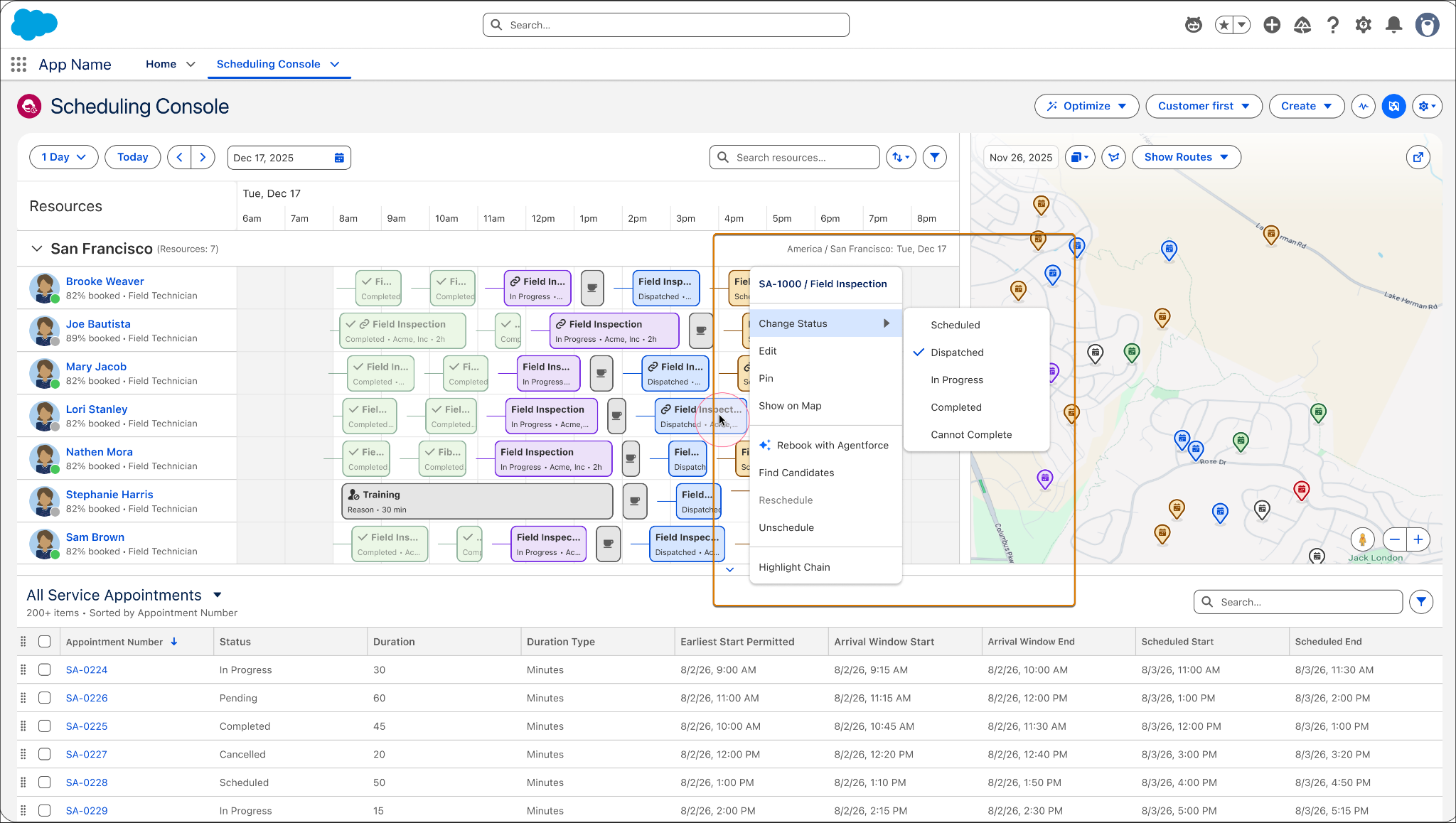Check the SA-0227 row checkbox

(x=45, y=754)
